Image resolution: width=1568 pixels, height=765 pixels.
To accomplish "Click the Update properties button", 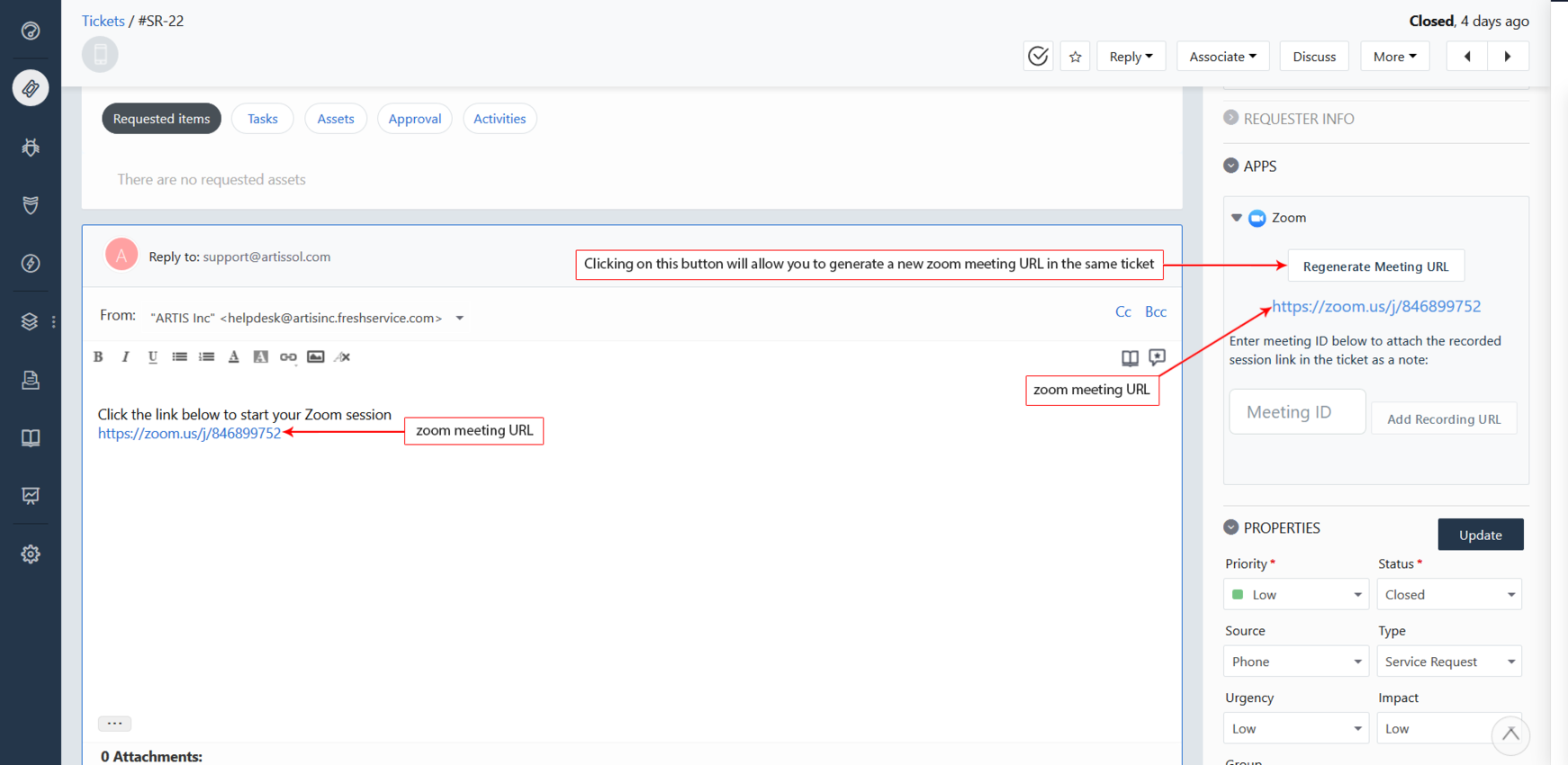I will 1481,535.
